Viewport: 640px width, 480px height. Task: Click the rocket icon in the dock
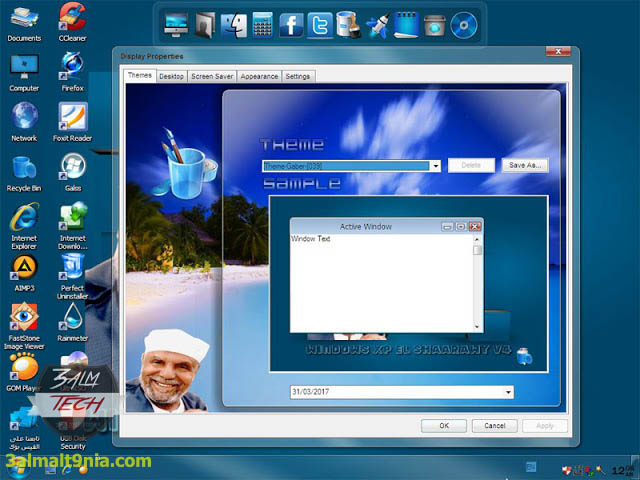(377, 25)
